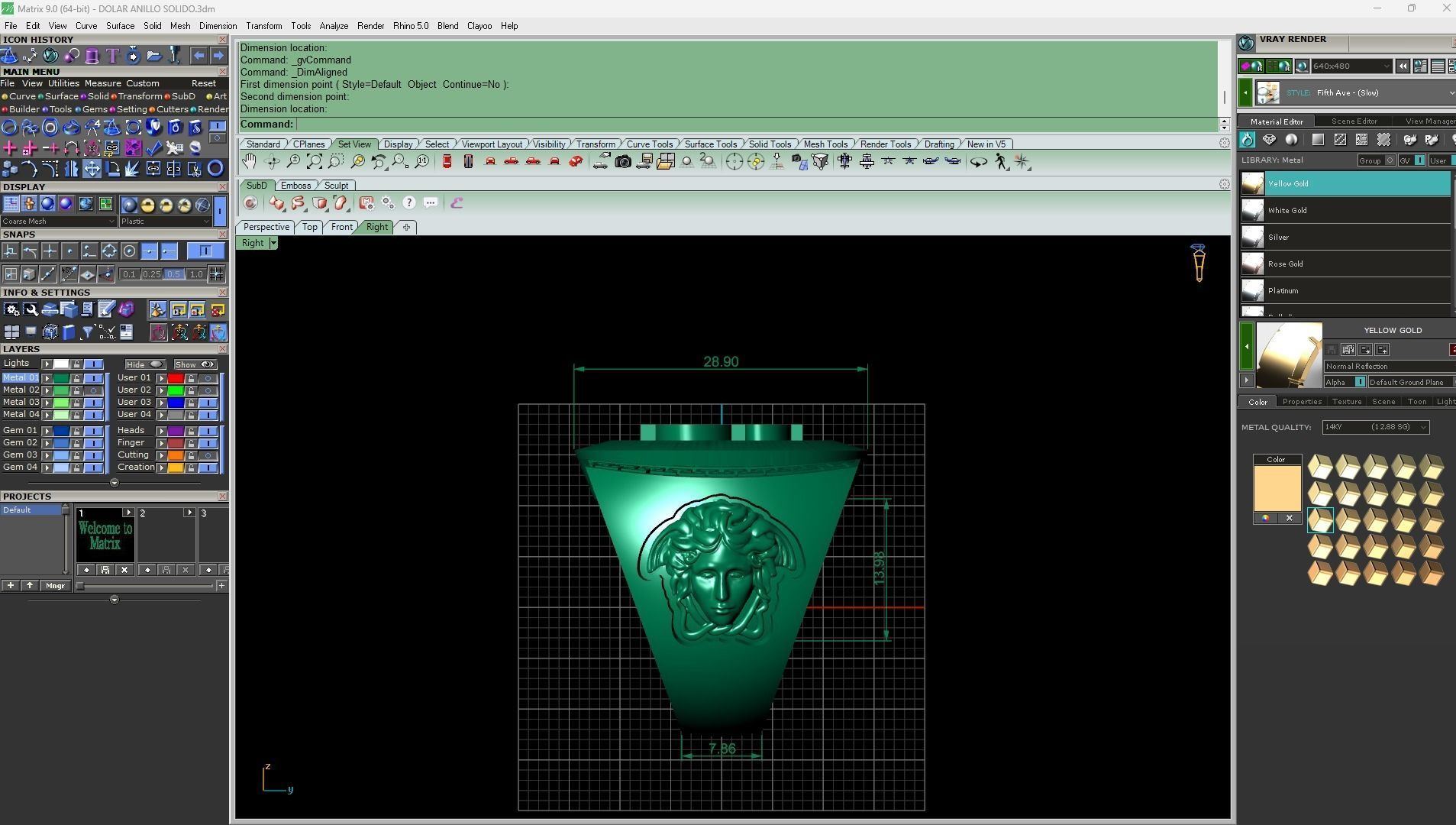Viewport: 1456px width, 825px height.
Task: Click the pencil flashlight icon in viewport corner
Action: [1198, 262]
